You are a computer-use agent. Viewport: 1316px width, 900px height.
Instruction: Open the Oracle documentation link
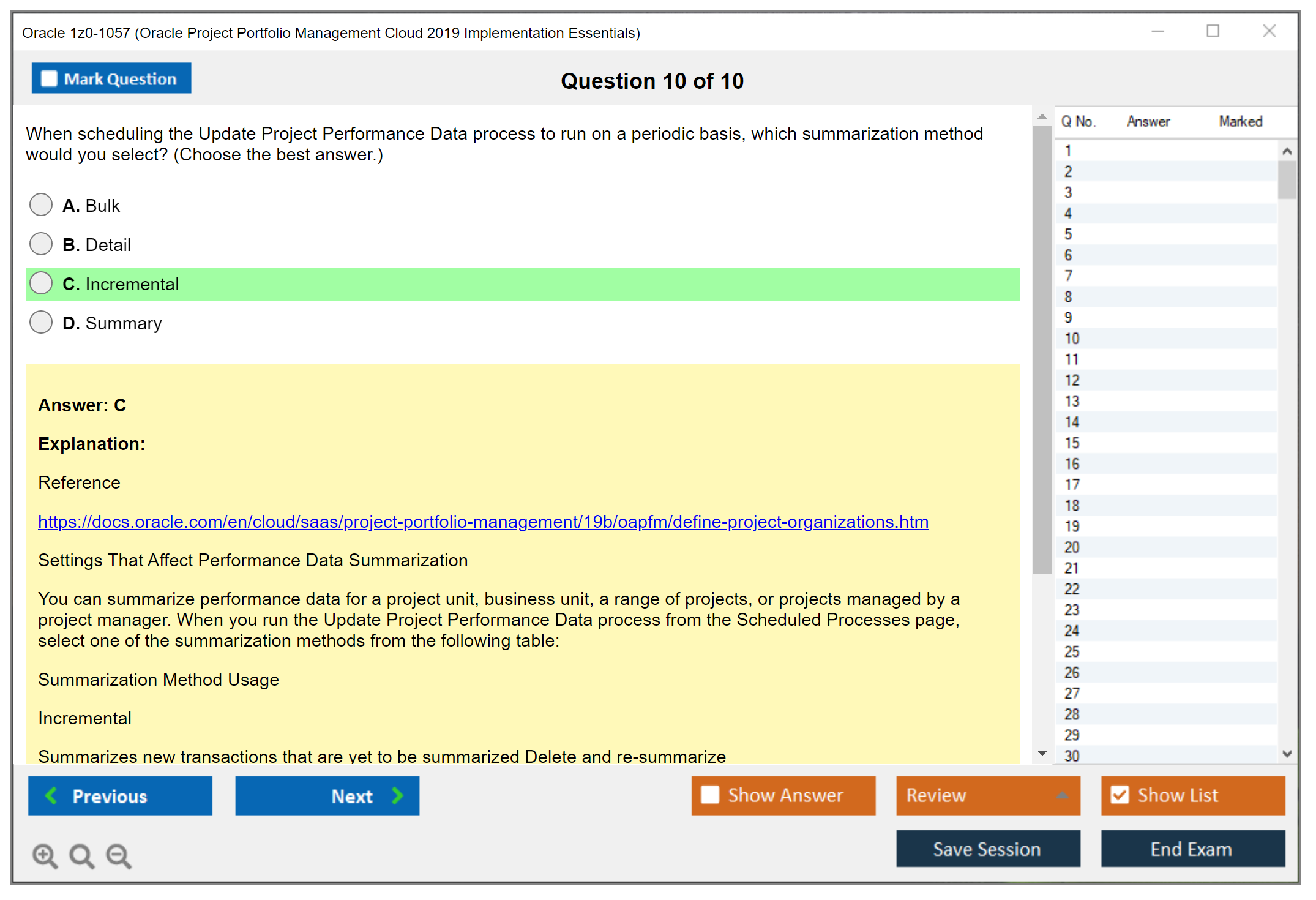point(484,522)
